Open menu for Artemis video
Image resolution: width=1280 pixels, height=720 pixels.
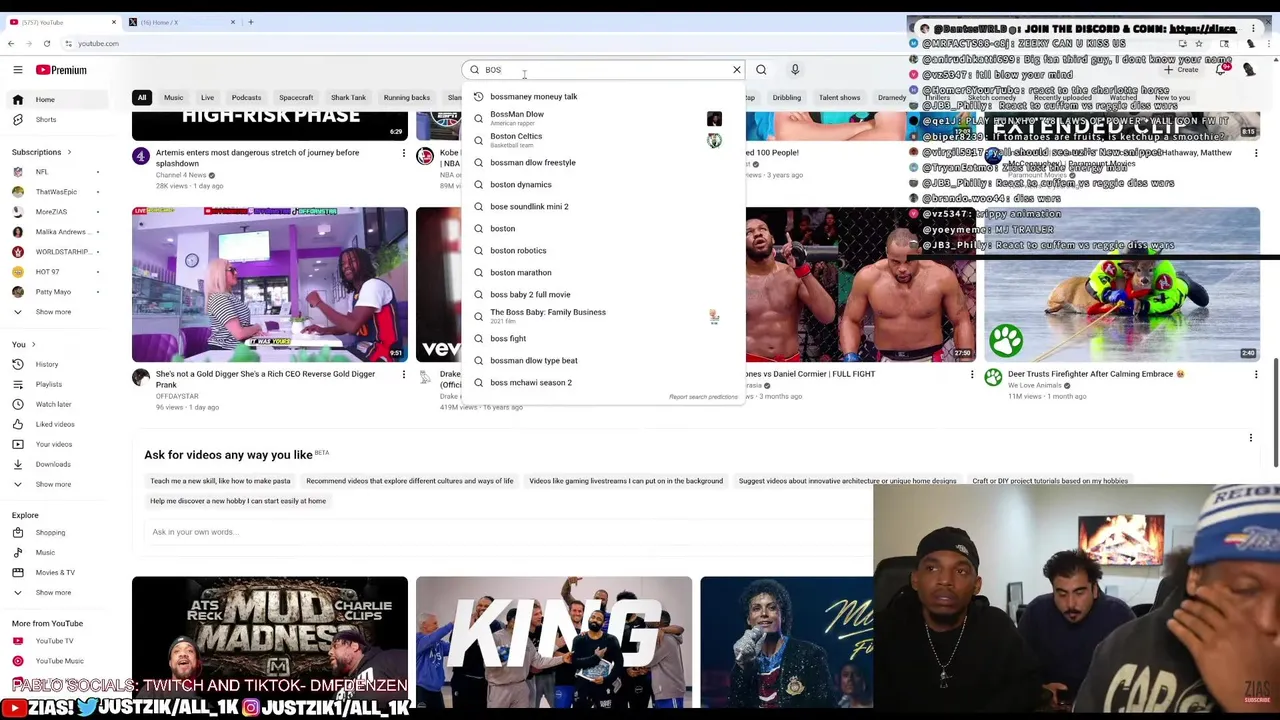pyautogui.click(x=404, y=153)
